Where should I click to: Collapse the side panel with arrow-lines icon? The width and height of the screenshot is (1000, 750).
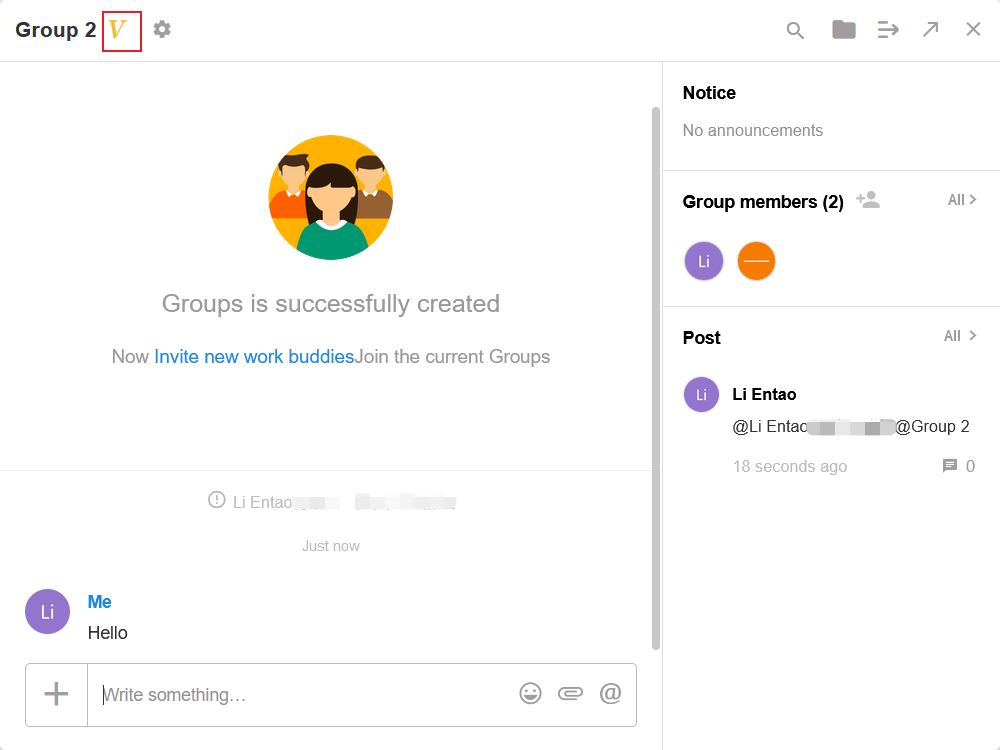[x=888, y=29]
